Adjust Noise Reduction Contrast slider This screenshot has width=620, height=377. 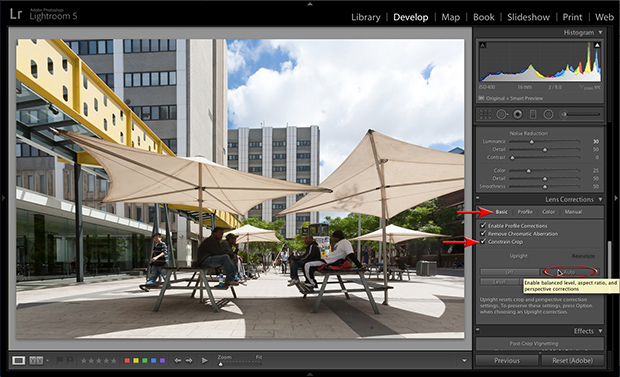544,157
